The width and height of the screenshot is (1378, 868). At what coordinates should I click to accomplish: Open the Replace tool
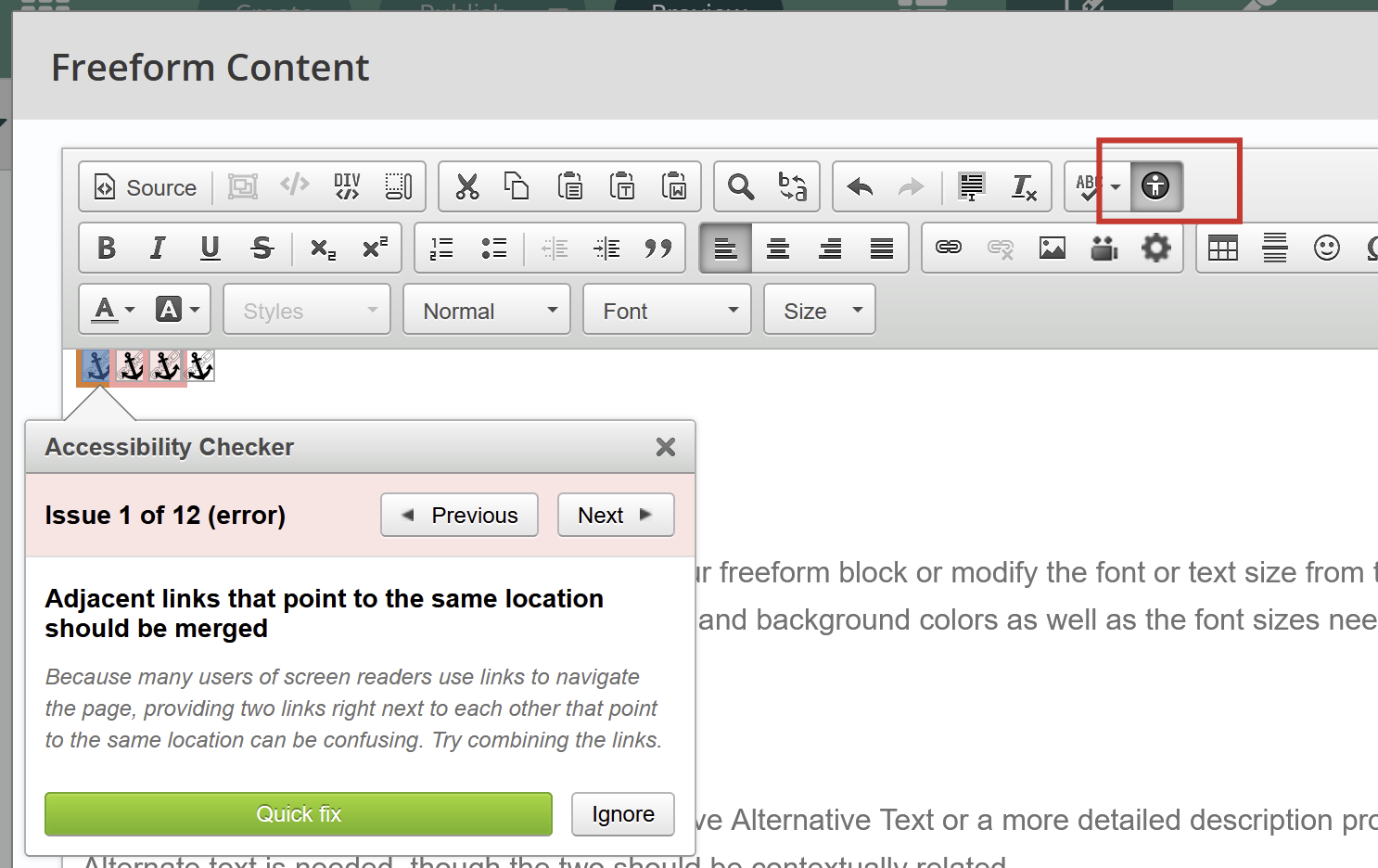coord(793,186)
